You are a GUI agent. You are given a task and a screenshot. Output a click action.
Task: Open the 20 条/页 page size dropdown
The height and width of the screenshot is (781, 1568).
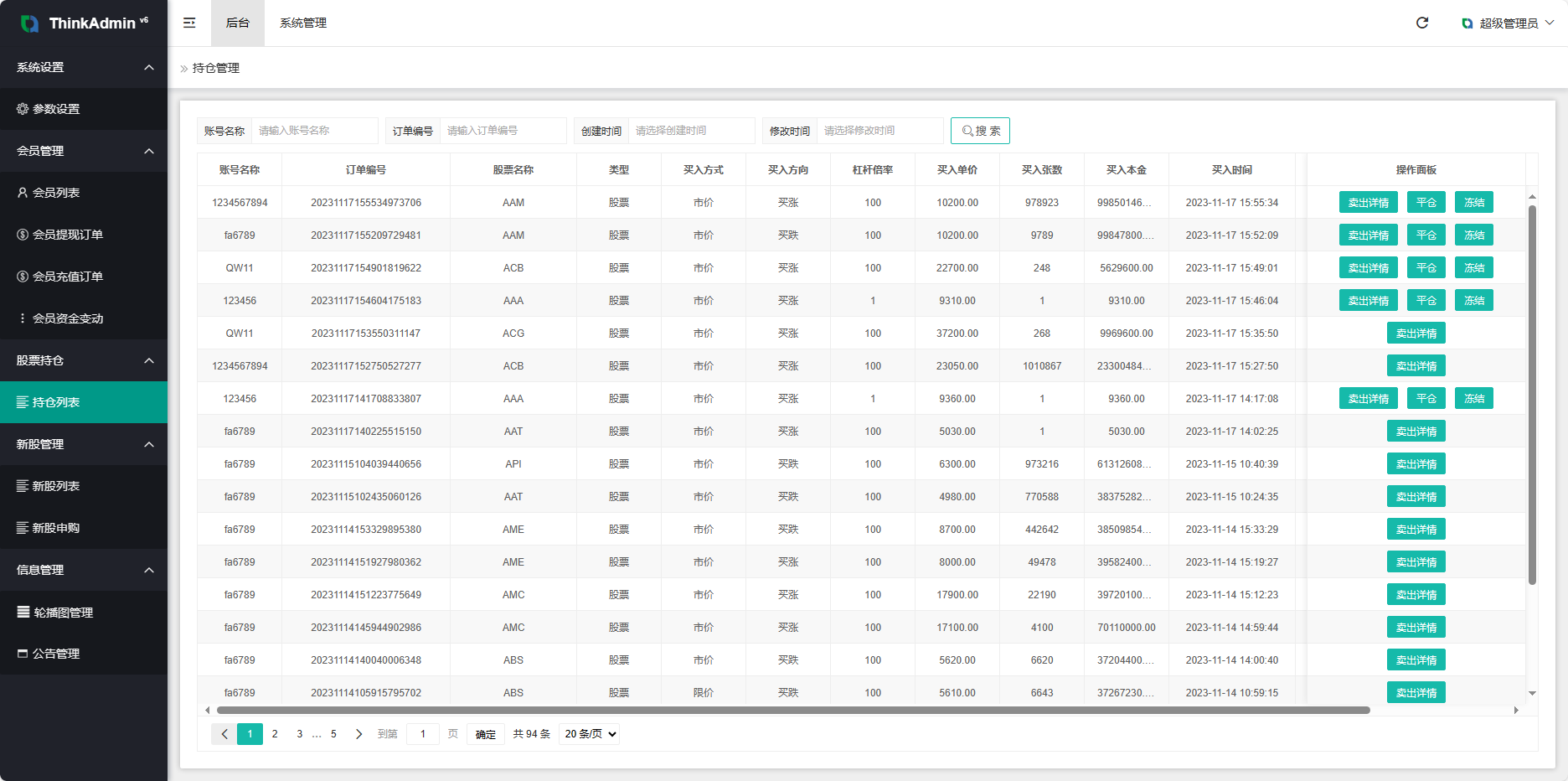click(590, 734)
